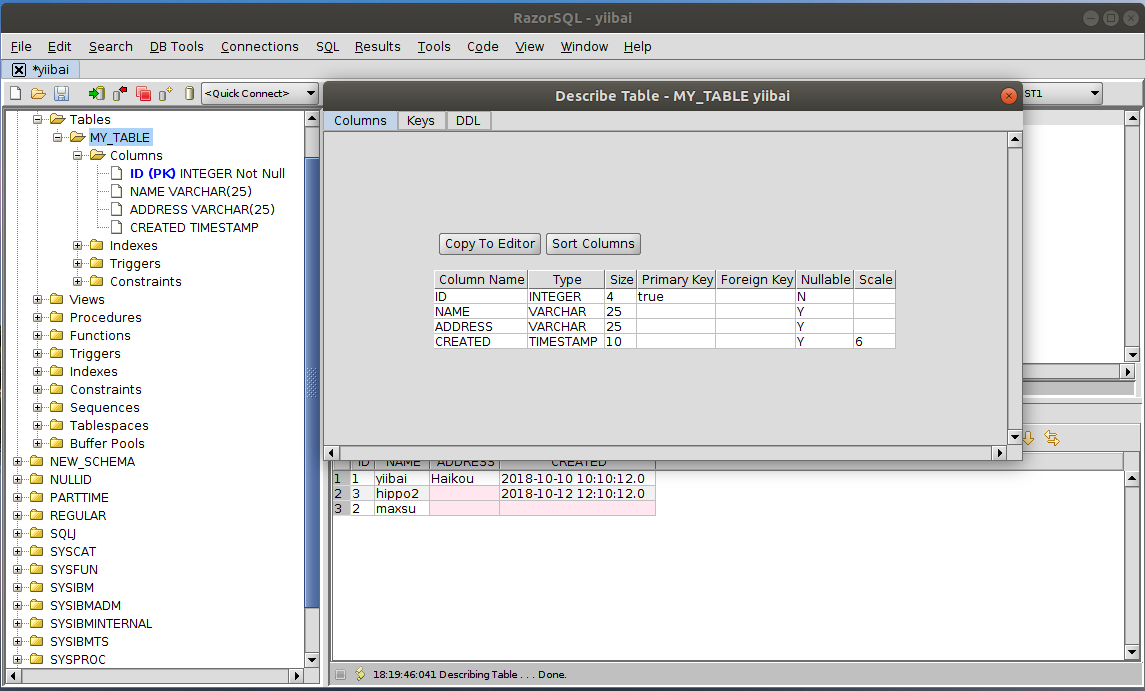Switch to the Keys tab
1145x691 pixels.
coord(421,121)
